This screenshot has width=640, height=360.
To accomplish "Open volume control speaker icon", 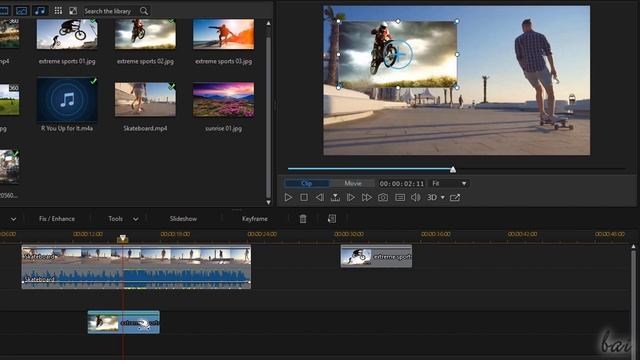I will tap(416, 198).
